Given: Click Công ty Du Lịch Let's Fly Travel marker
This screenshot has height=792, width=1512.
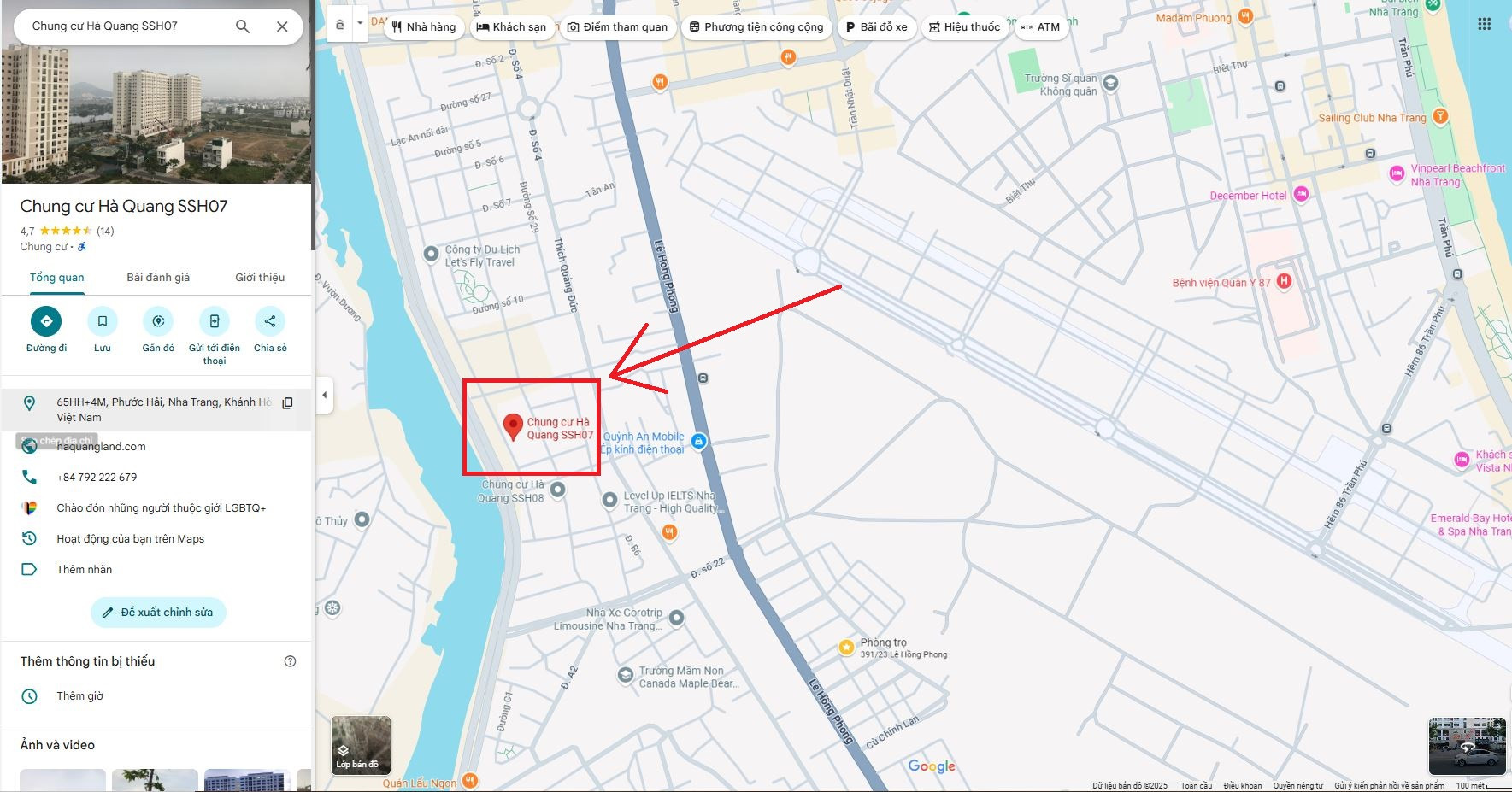Looking at the screenshot, I should click(x=432, y=254).
